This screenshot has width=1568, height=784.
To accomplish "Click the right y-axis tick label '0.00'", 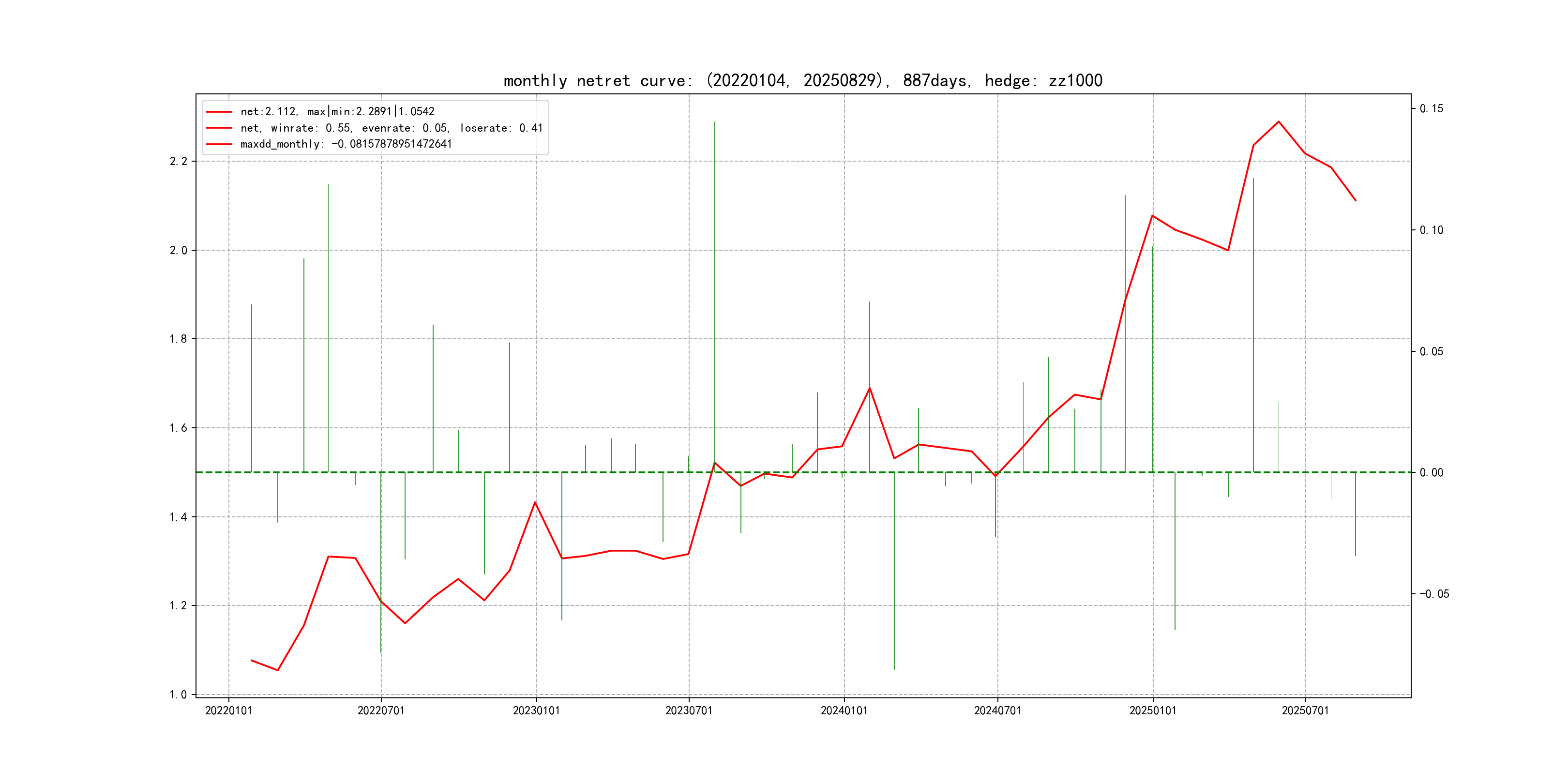I will coord(1431,473).
